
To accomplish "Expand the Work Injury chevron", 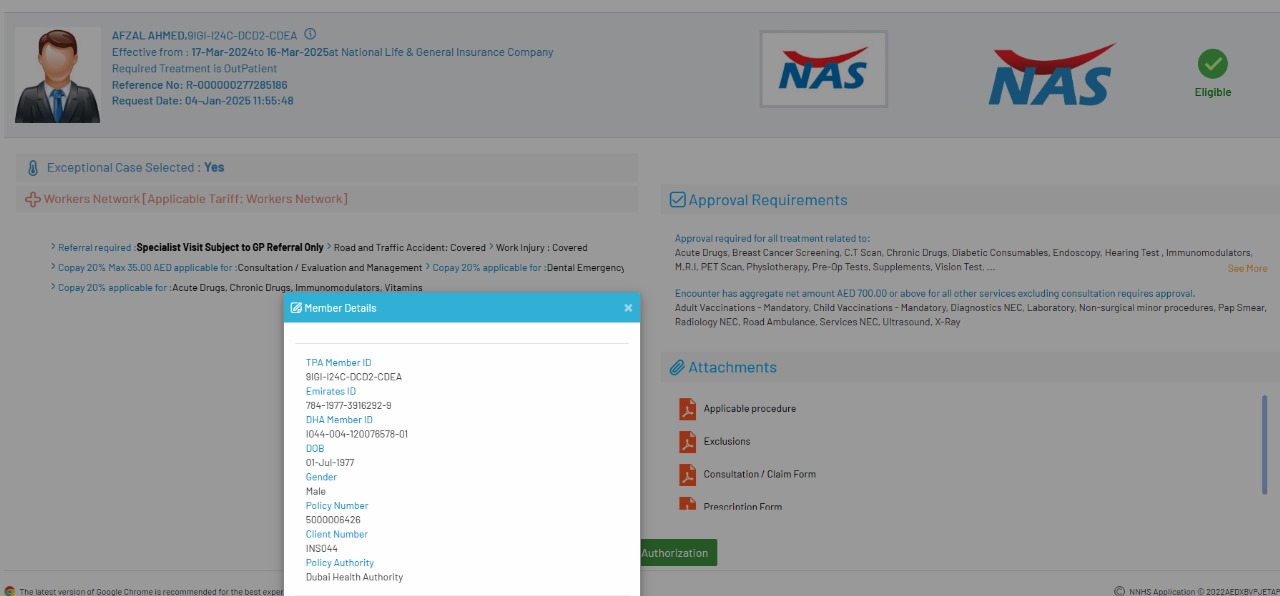I will [x=491, y=247].
